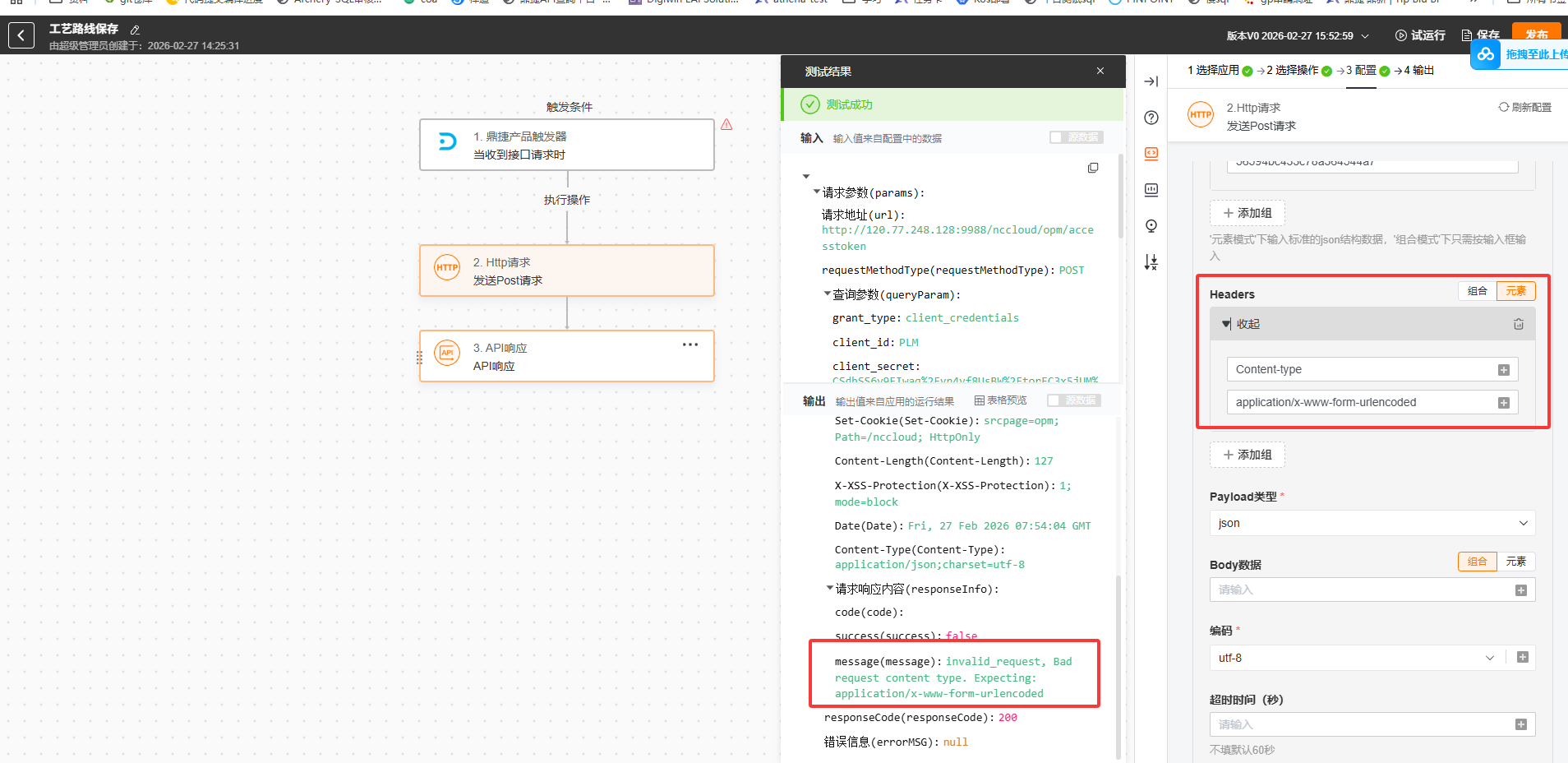Open the Payload类型 json dropdown
1568x763 pixels.
click(1371, 523)
